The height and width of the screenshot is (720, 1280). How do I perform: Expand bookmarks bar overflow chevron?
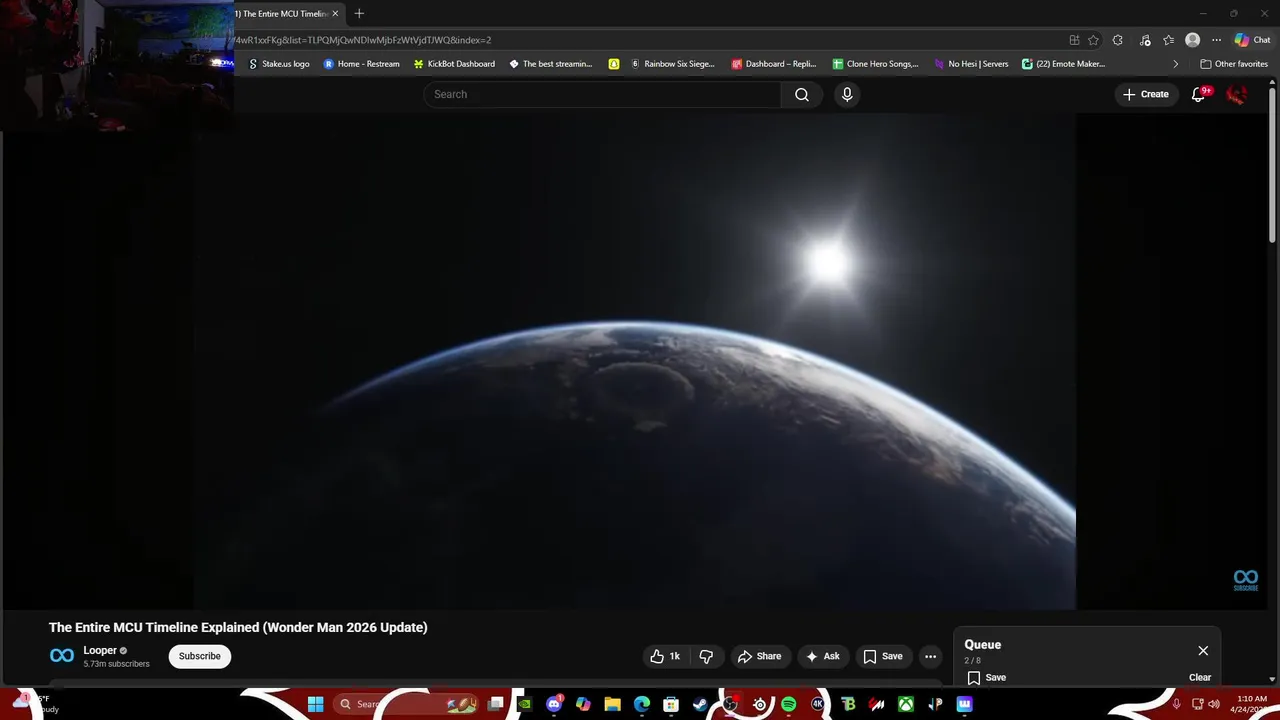point(1175,64)
